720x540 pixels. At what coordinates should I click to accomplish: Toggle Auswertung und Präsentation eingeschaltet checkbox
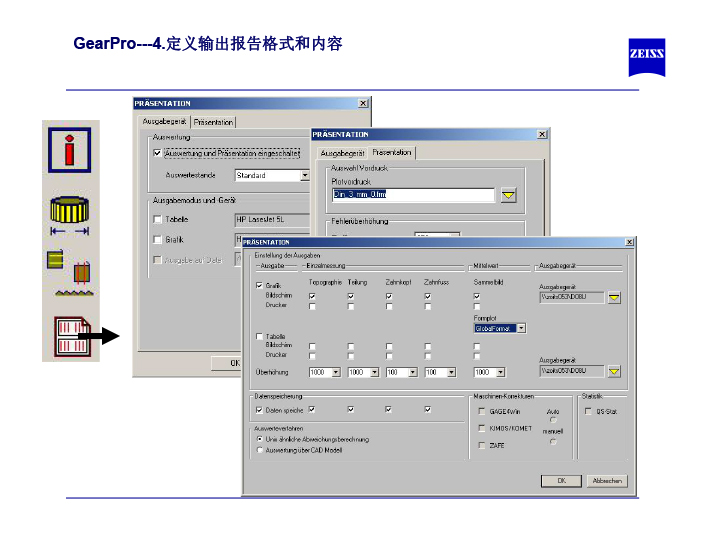coord(157,153)
